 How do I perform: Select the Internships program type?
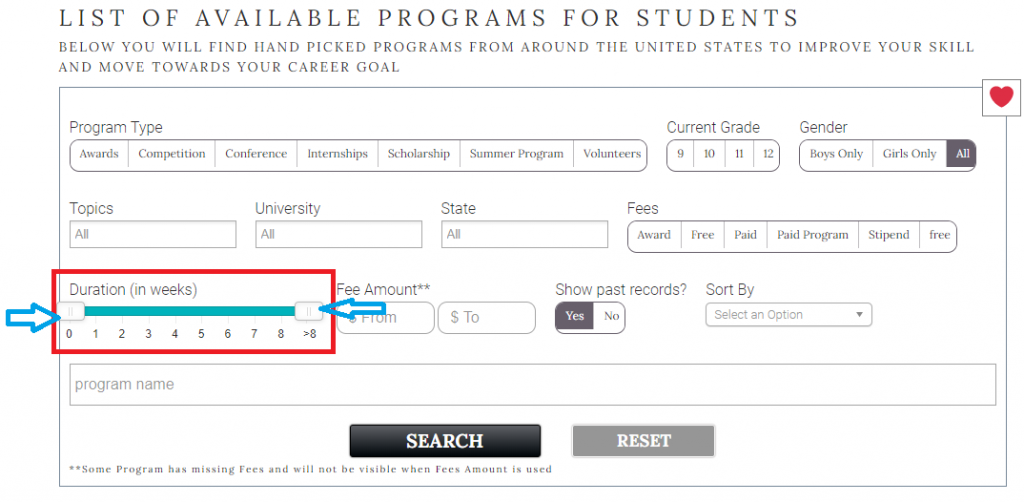337,154
